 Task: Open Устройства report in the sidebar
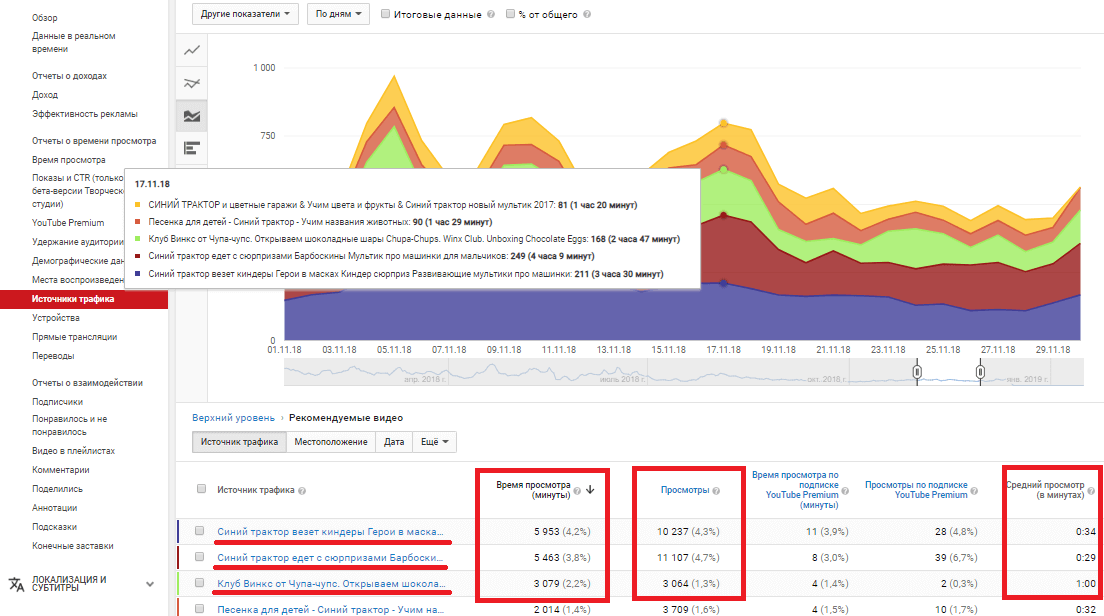coord(55,318)
